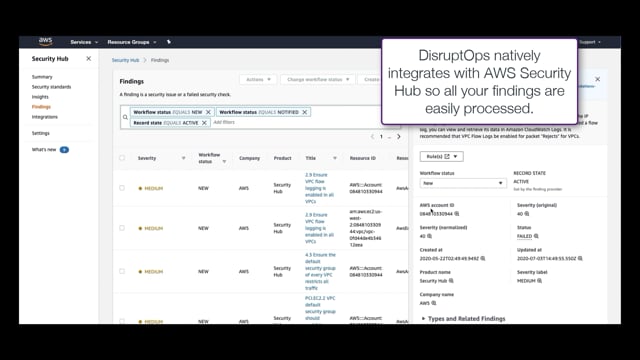This screenshot has height=360, width=640.
Task: Open Change workflow status dropdown
Action: (x=318, y=80)
